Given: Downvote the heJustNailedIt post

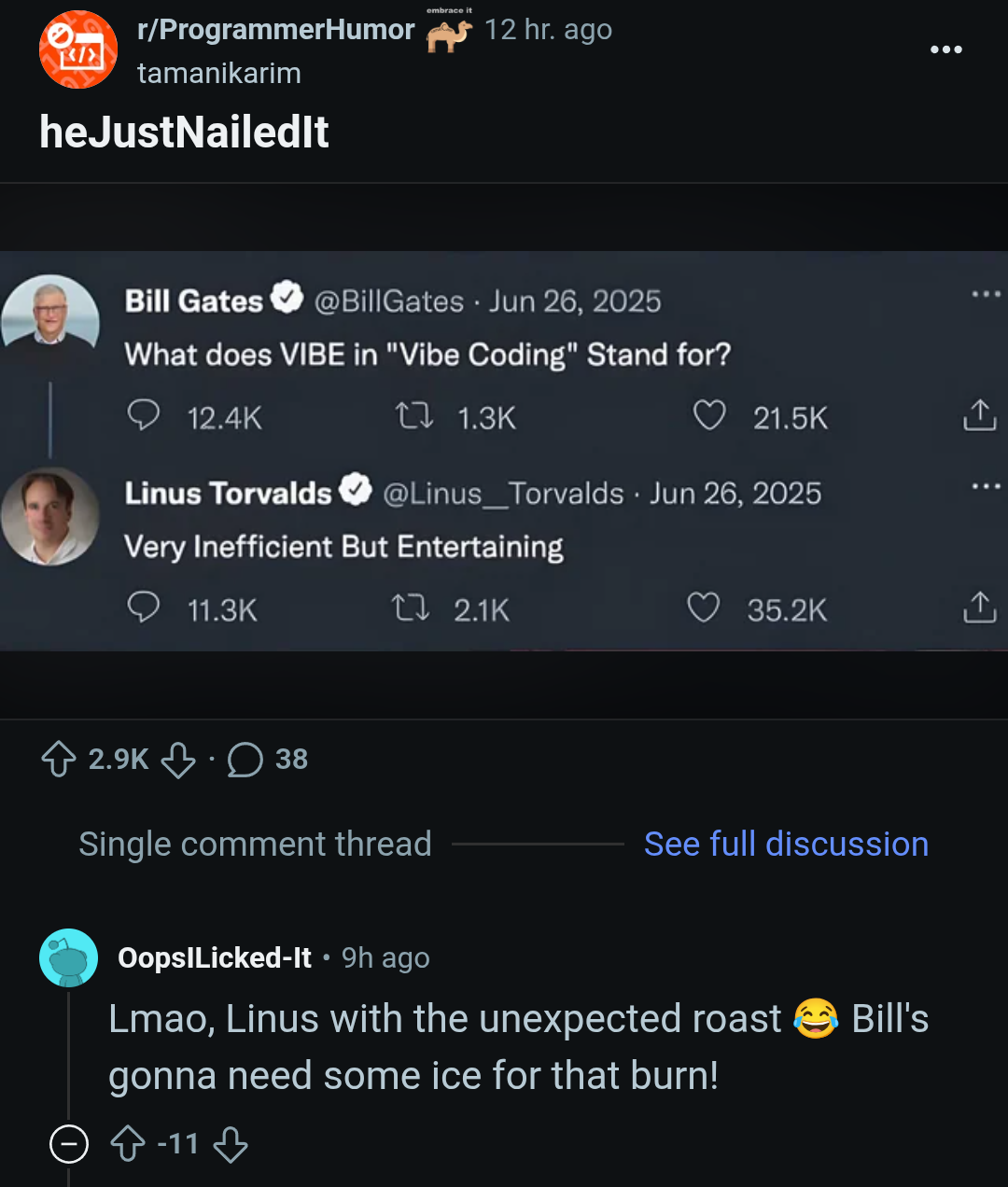Looking at the screenshot, I should tap(178, 760).
